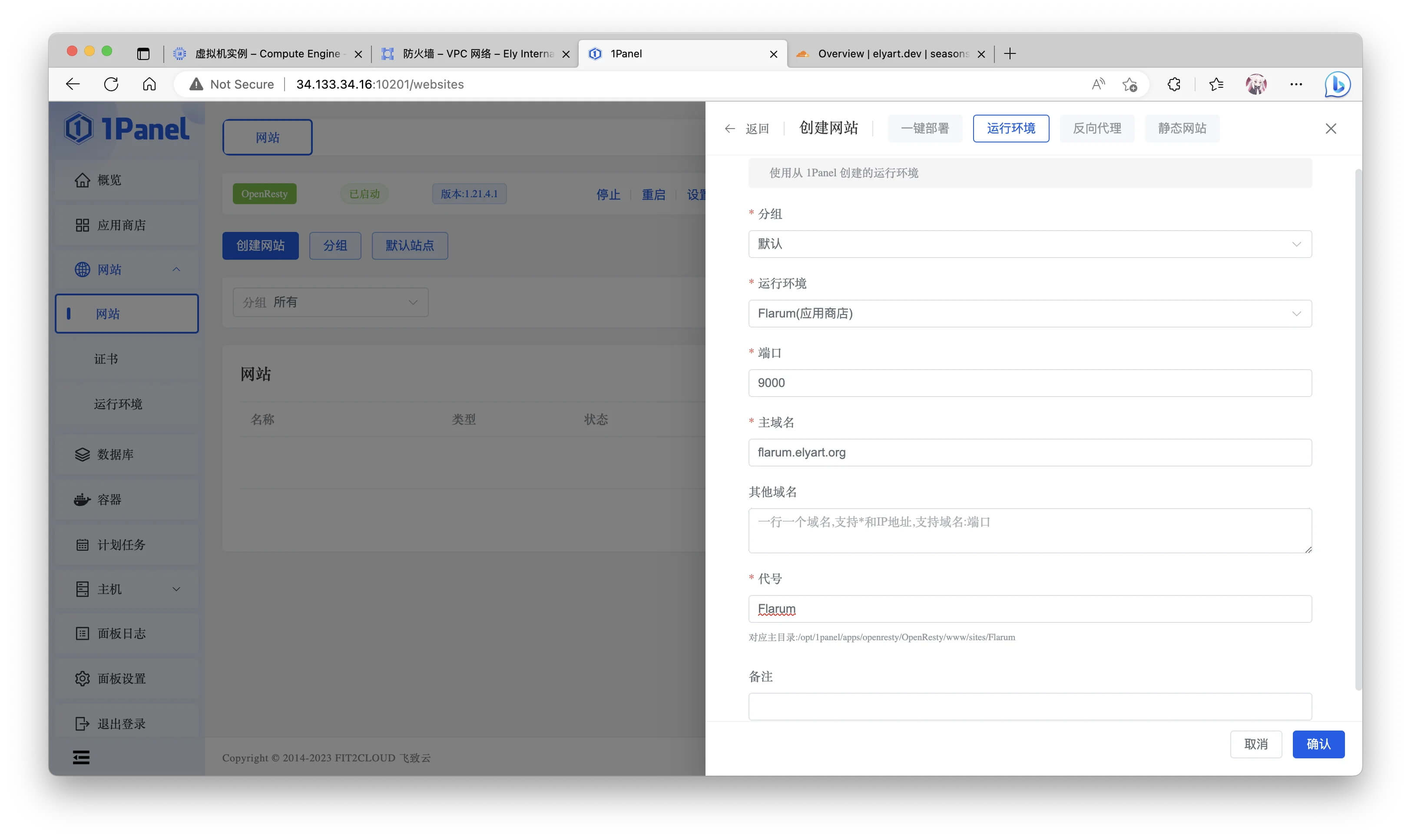Switch to the Overview elyart.dev tab

pyautogui.click(x=891, y=54)
